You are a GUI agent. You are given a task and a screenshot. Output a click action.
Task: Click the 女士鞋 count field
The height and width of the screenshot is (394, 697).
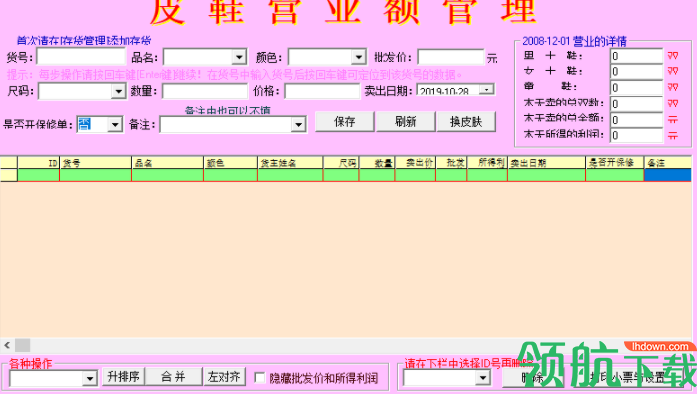(636, 72)
